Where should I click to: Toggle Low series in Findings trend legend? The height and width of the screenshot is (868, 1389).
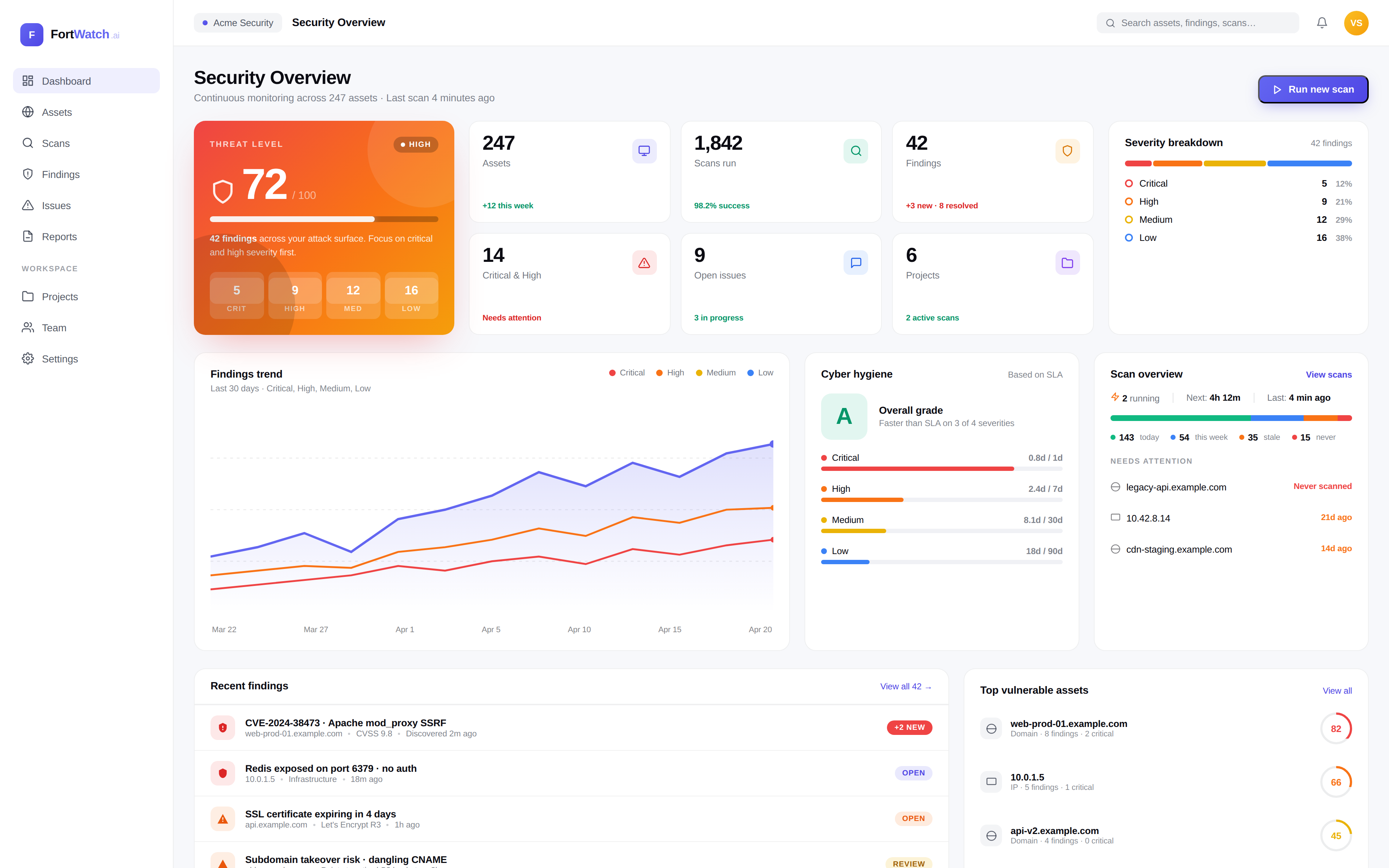pyautogui.click(x=760, y=373)
